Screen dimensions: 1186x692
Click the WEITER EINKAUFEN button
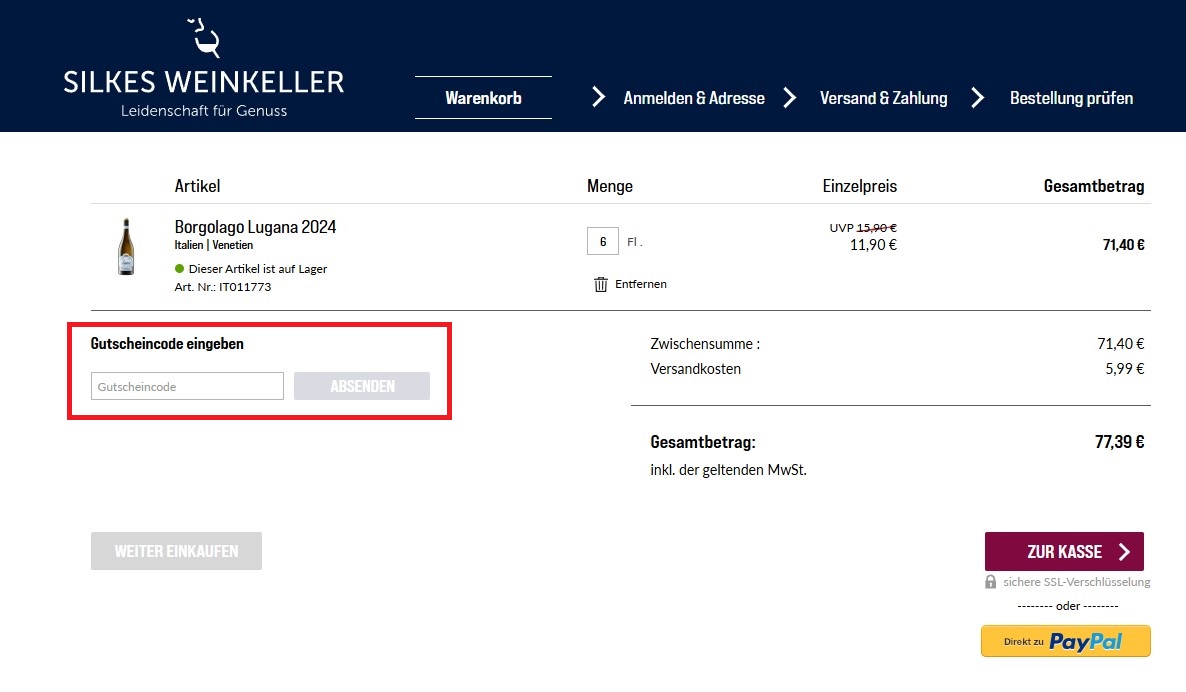point(176,551)
